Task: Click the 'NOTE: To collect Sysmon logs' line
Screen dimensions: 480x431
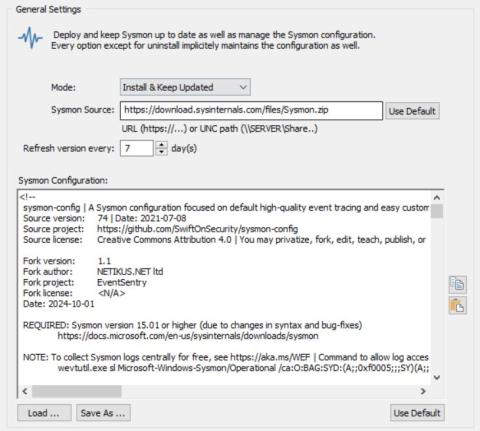Action: coord(226,357)
